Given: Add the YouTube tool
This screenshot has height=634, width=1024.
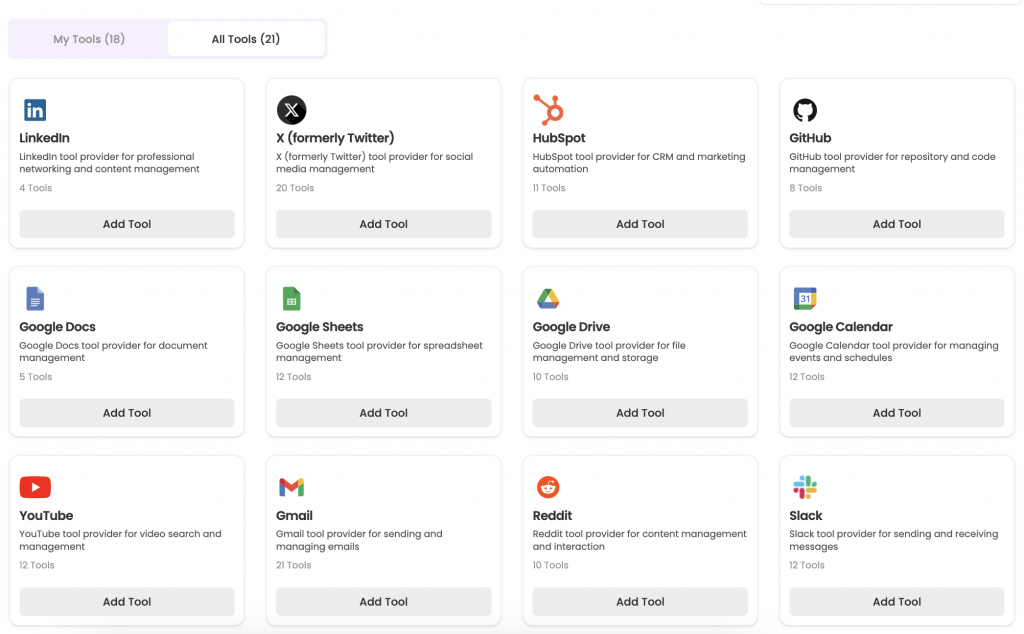Looking at the screenshot, I should [127, 601].
